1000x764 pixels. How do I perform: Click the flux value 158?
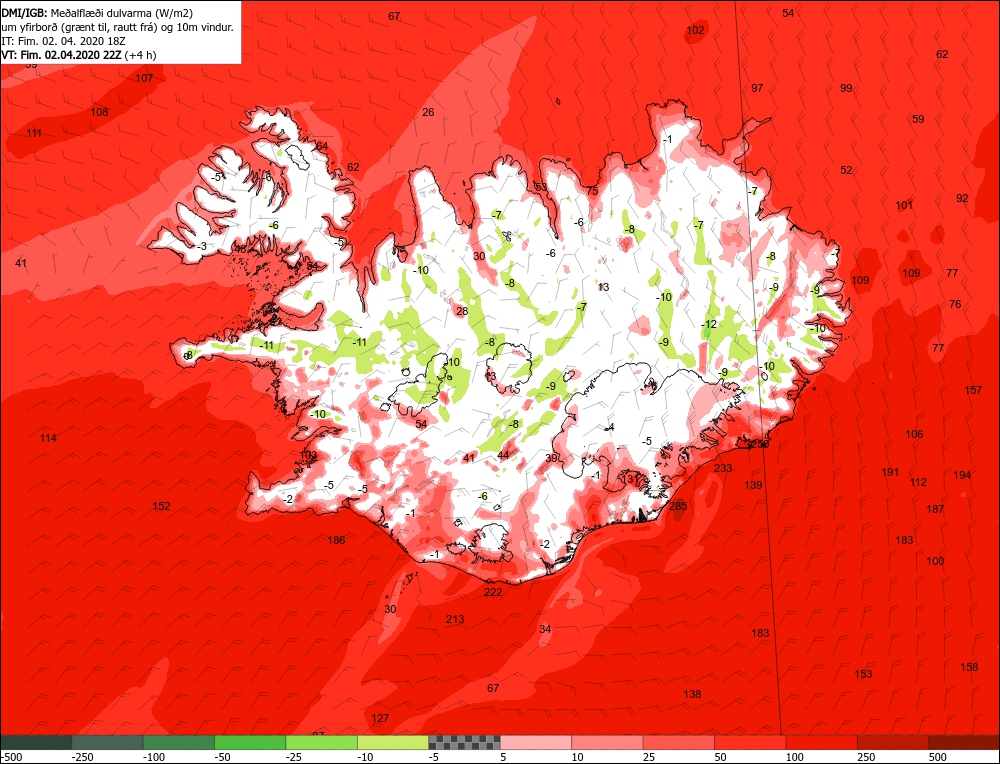(969, 666)
